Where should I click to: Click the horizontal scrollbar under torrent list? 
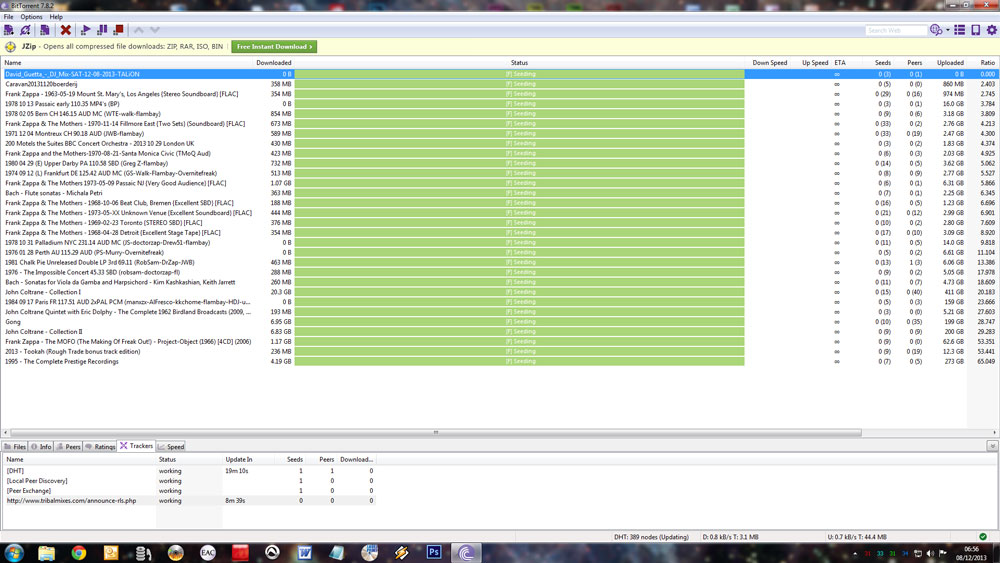[x=436, y=432]
